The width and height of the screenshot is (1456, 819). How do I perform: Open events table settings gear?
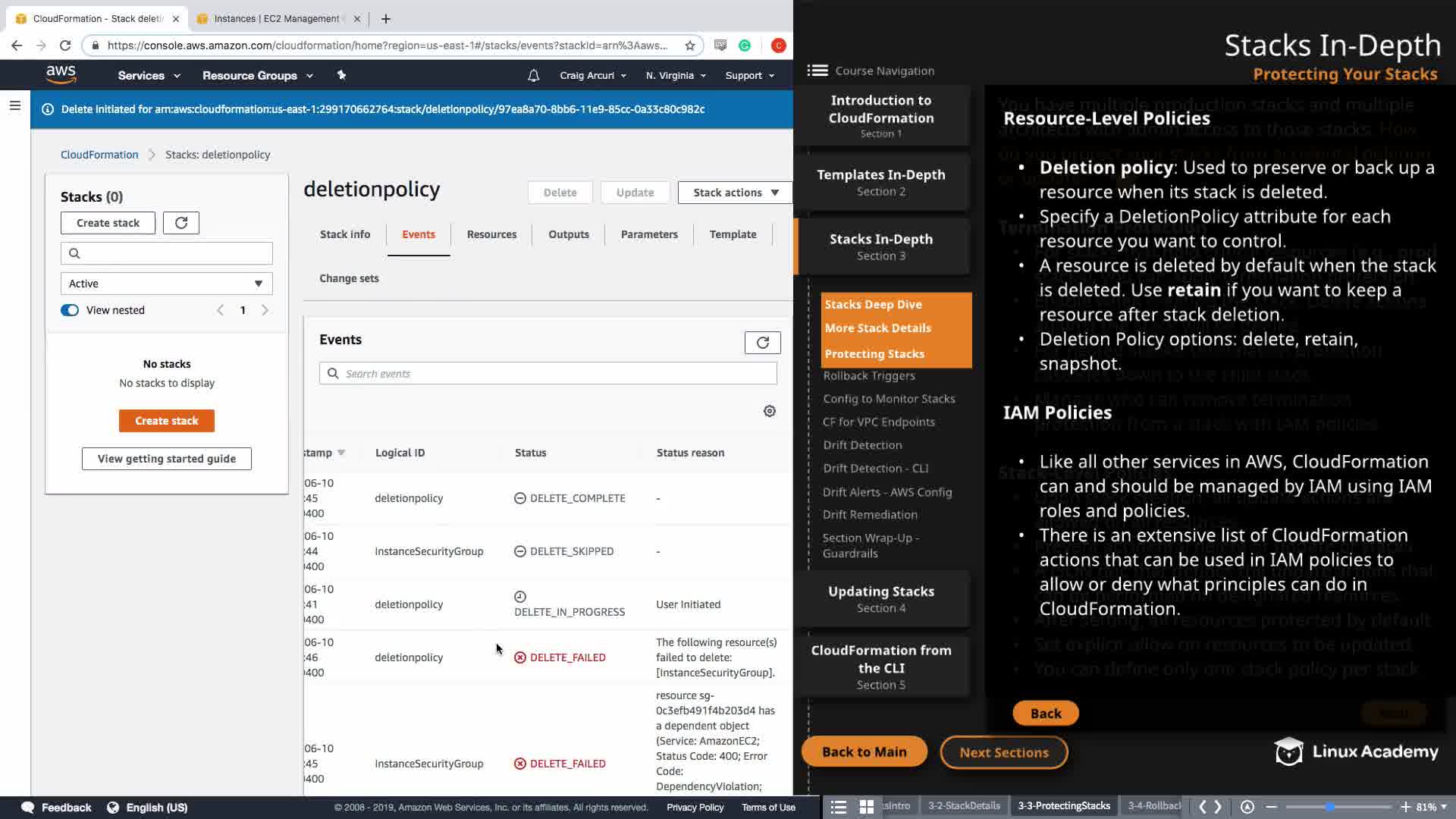click(x=769, y=411)
